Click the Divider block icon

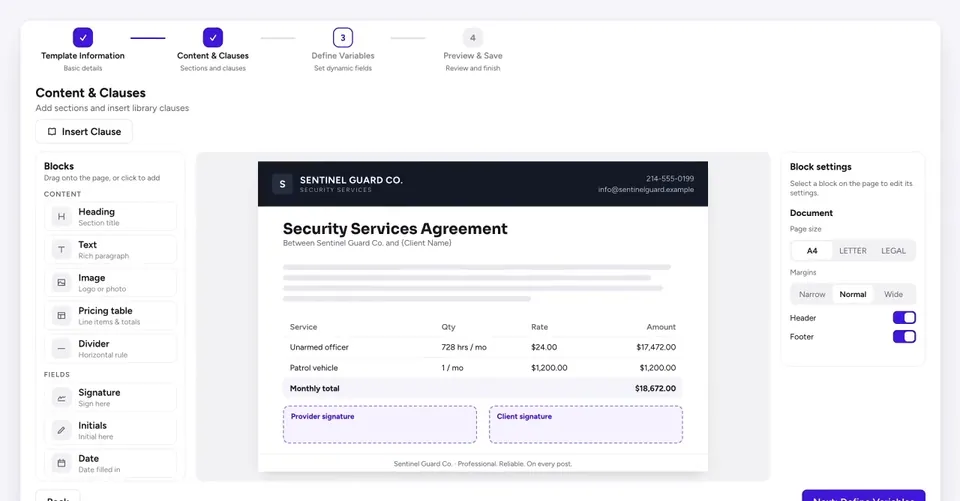pyautogui.click(x=61, y=349)
